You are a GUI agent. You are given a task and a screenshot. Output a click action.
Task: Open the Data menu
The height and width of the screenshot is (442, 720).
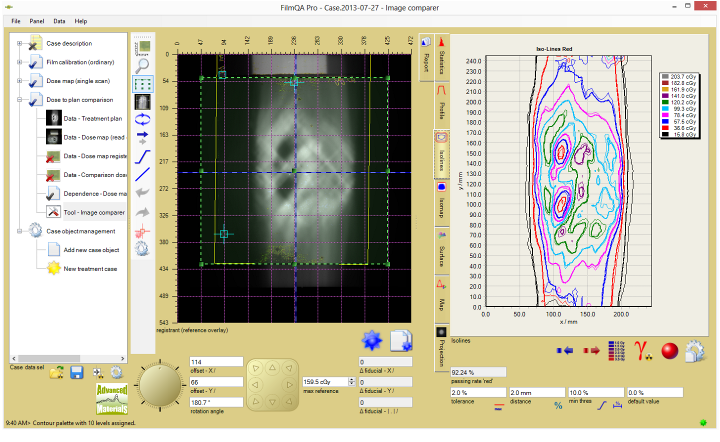(59, 21)
